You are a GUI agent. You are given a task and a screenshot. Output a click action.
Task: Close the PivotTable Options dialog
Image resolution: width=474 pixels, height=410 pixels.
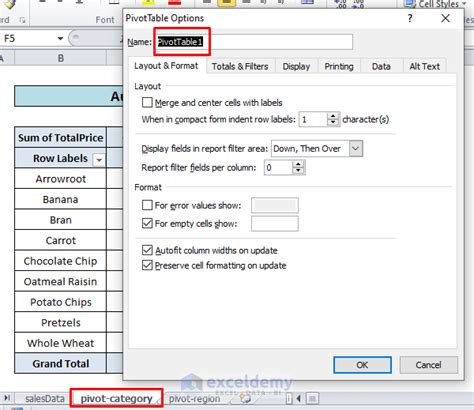[445, 18]
